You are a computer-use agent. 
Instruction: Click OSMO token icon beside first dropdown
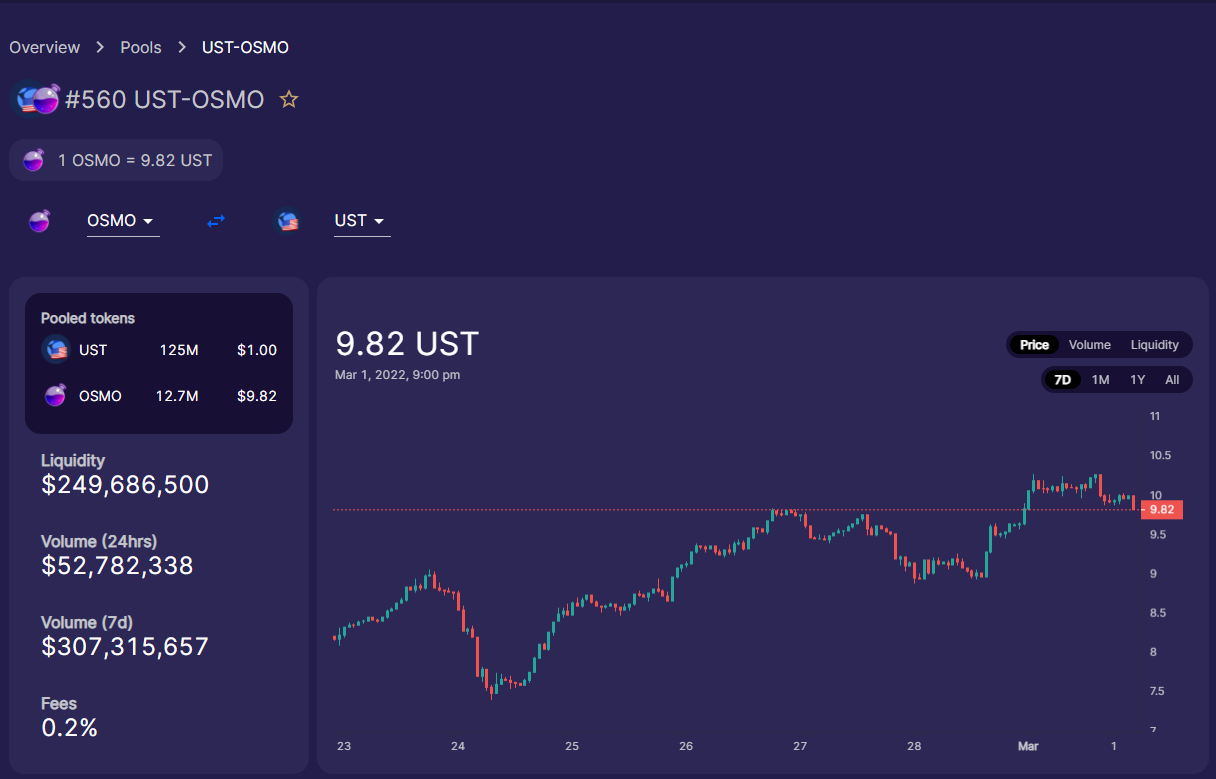click(x=39, y=221)
